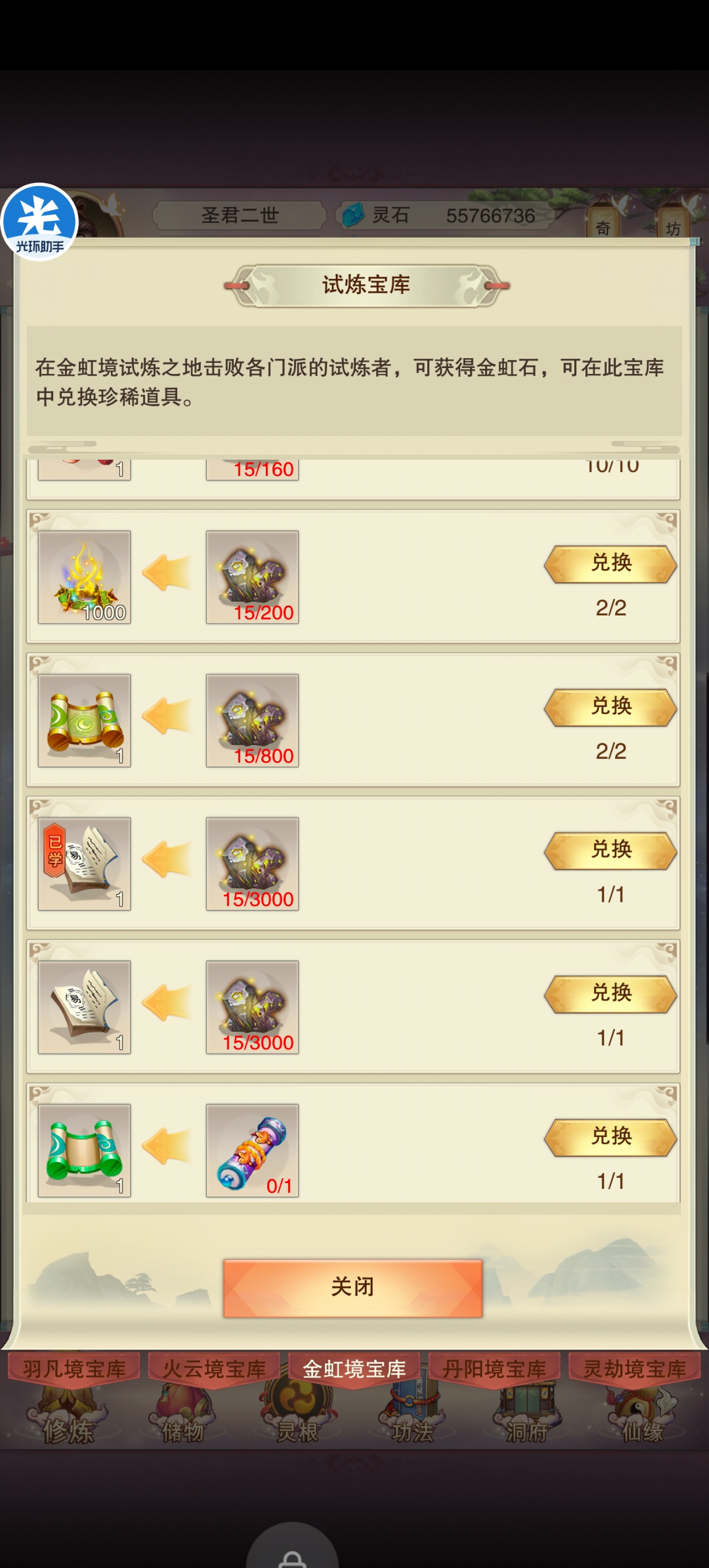Select the flame spirit item icon labeled 1000
This screenshot has width=709, height=1568.
85,577
